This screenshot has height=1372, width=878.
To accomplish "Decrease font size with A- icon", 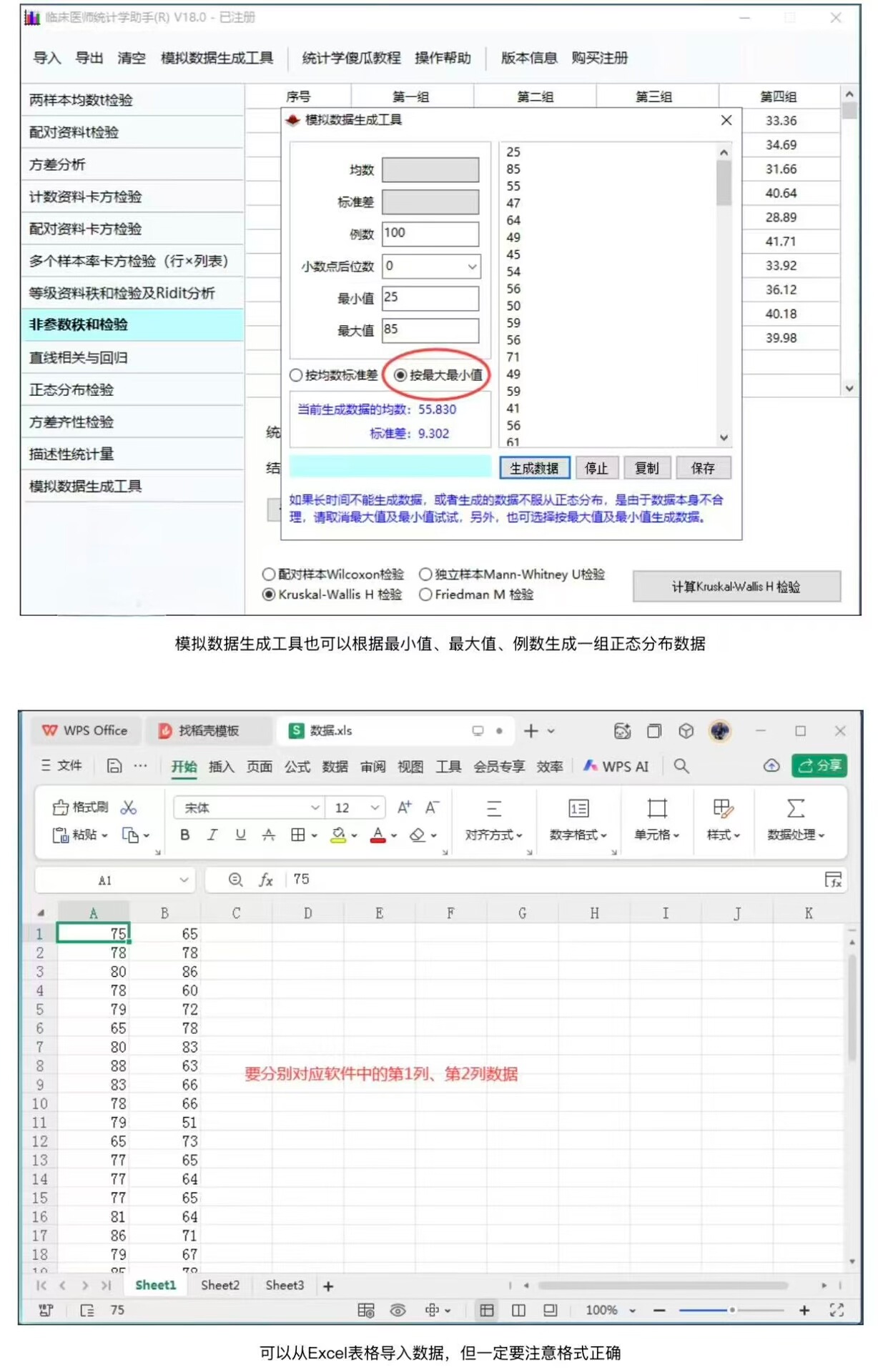I will coord(432,807).
